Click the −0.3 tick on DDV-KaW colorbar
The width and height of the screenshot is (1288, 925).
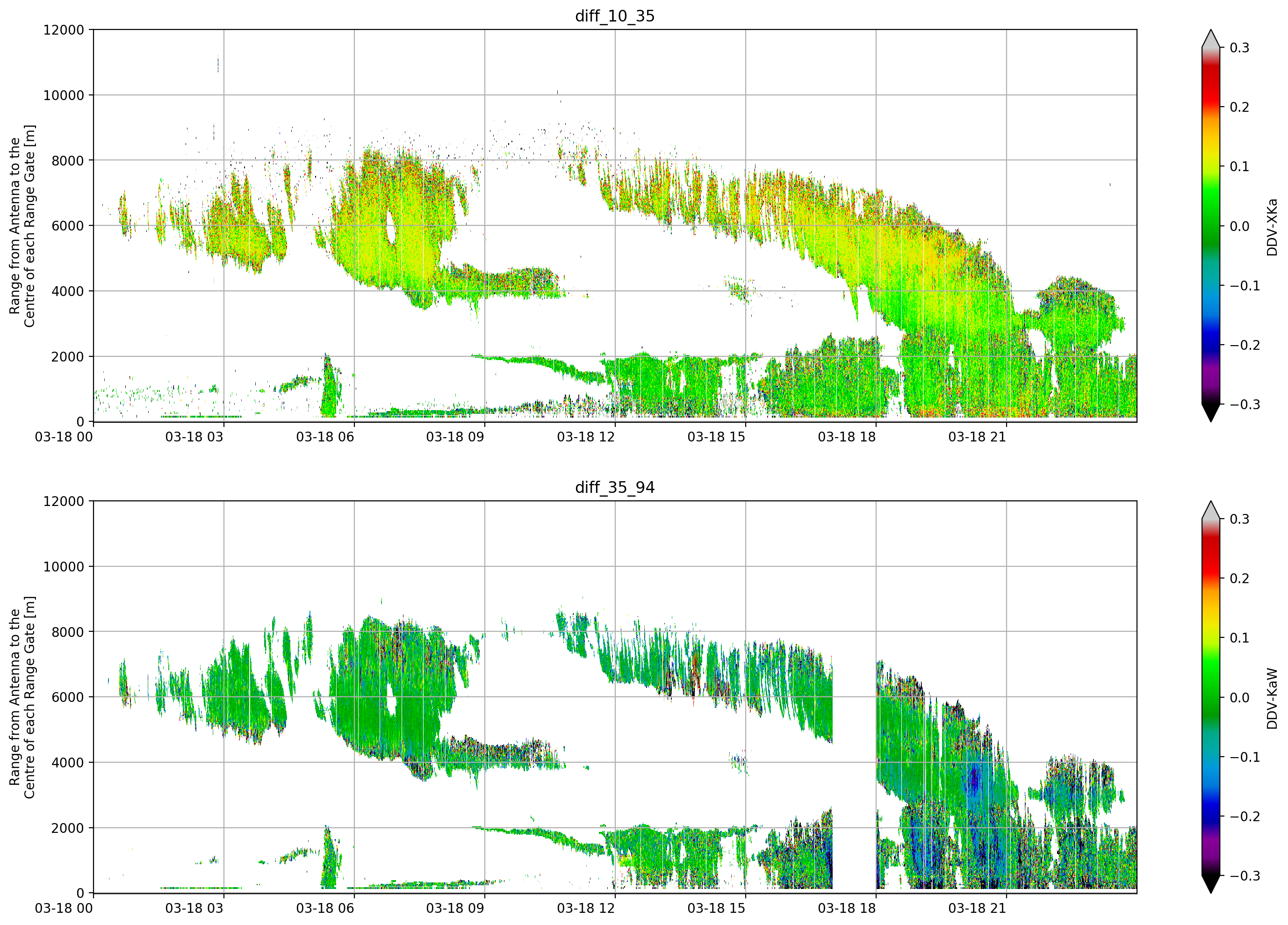pos(1245,875)
